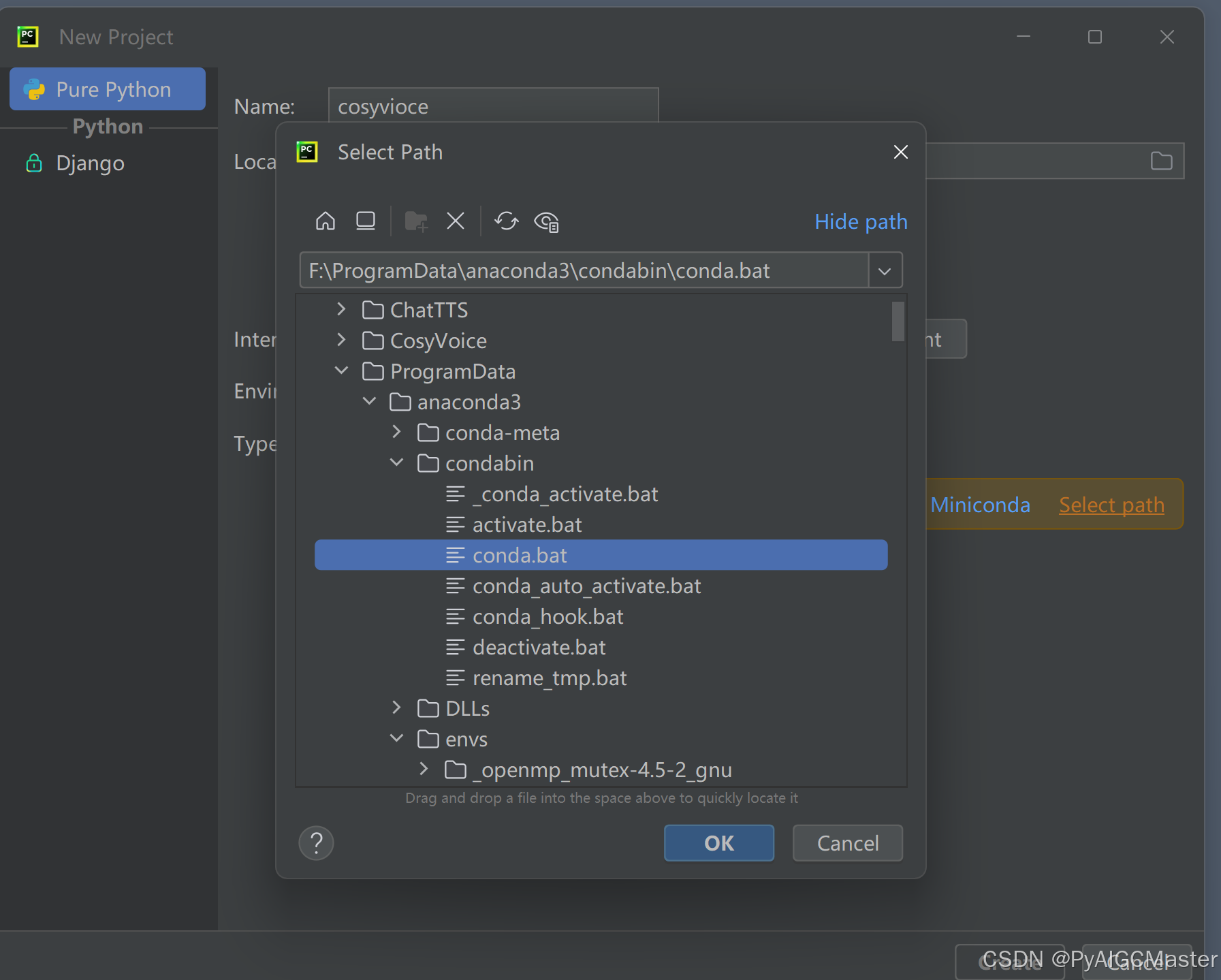
Task: Close the Select Path dialog
Action: [x=901, y=152]
